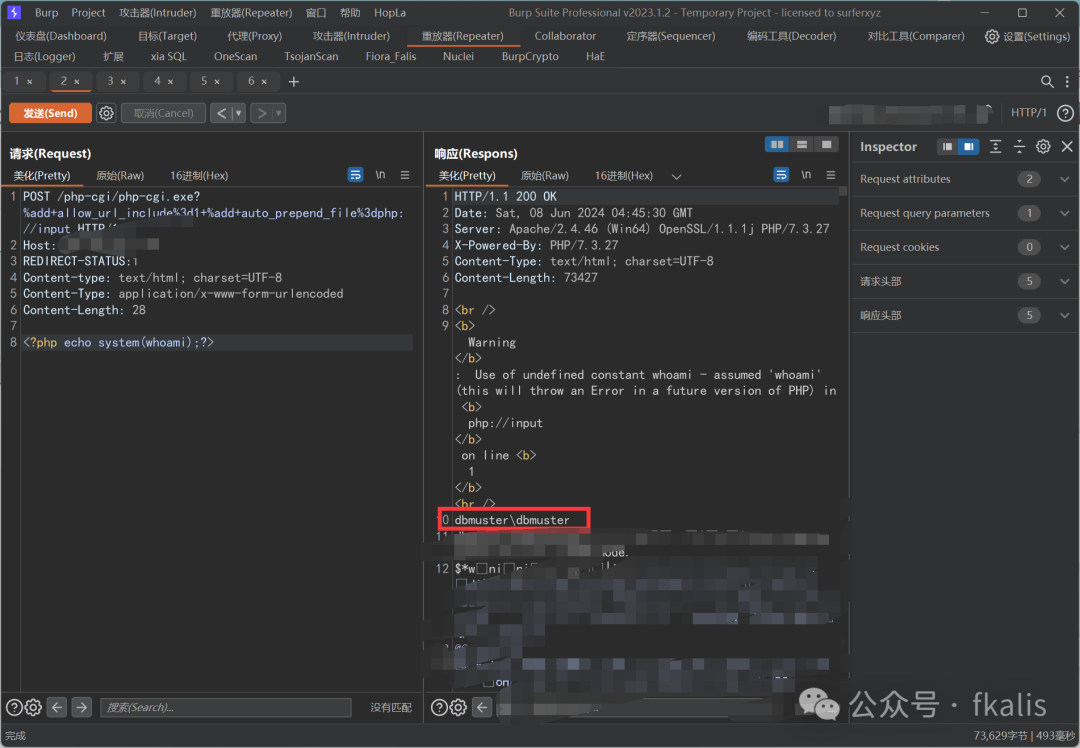The image size is (1080, 748).
Task: Open Inspector settings gear
Action: click(x=1043, y=147)
